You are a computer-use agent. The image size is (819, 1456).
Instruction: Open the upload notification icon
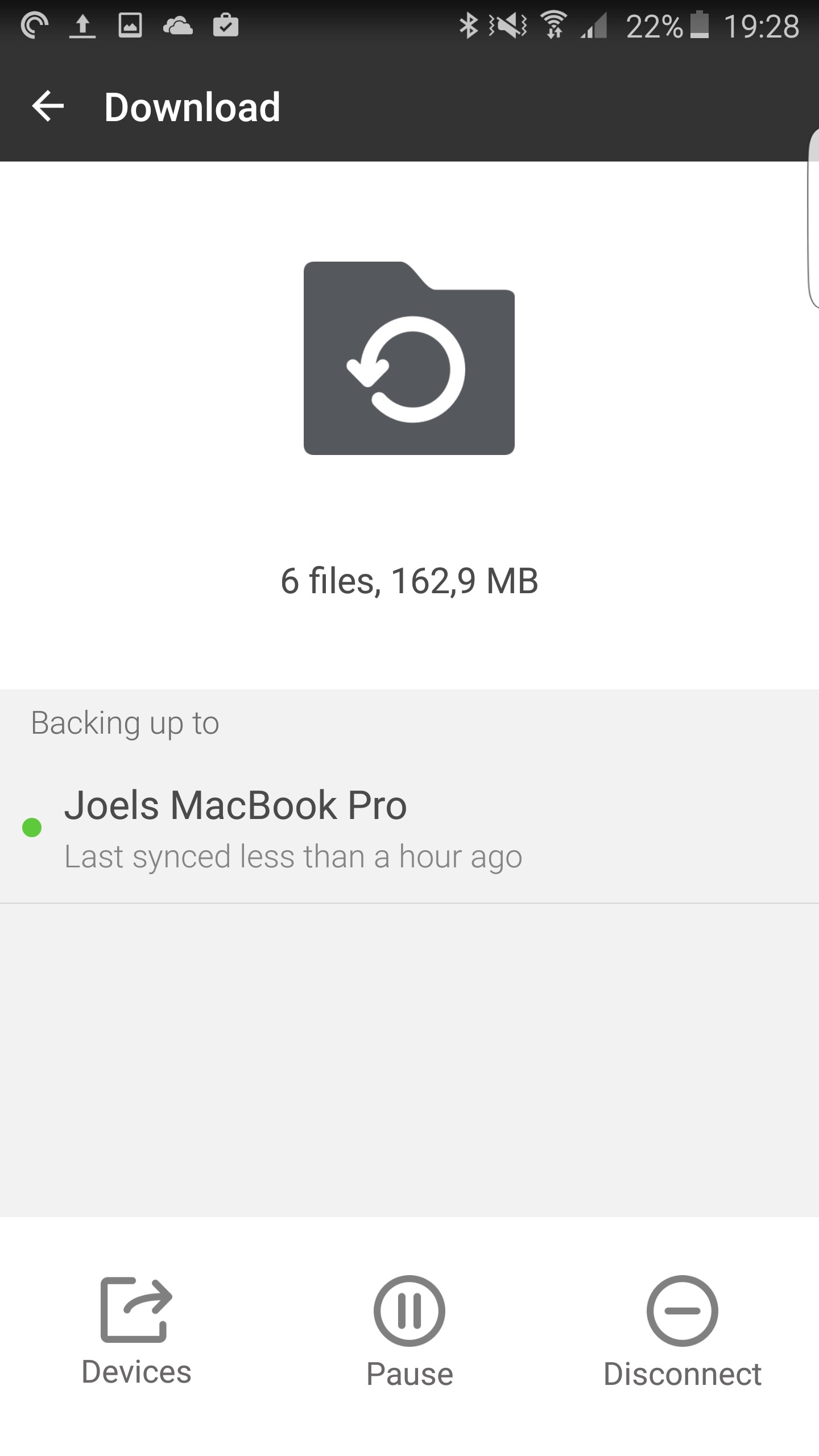coord(82,26)
